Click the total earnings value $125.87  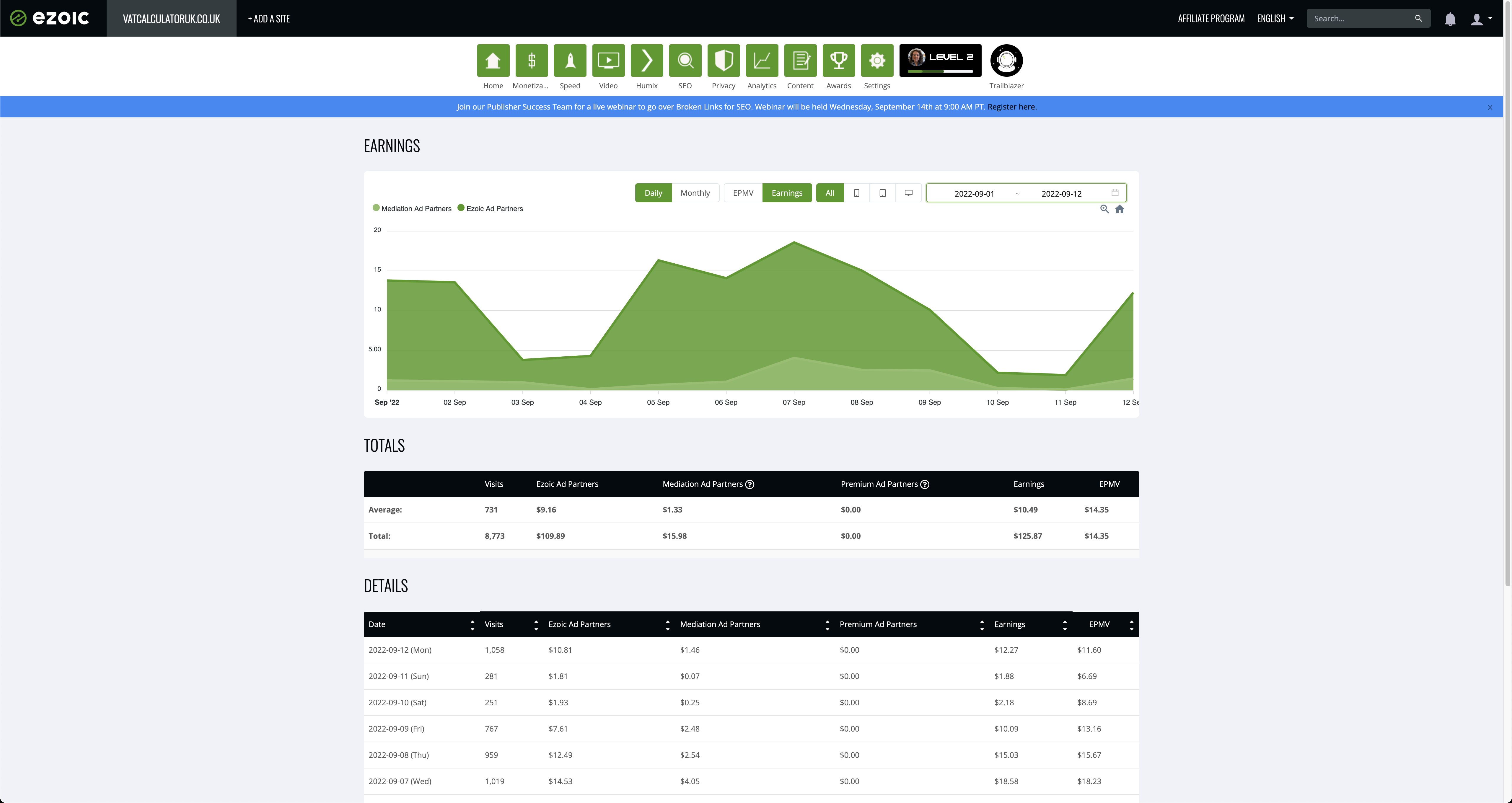click(1027, 536)
